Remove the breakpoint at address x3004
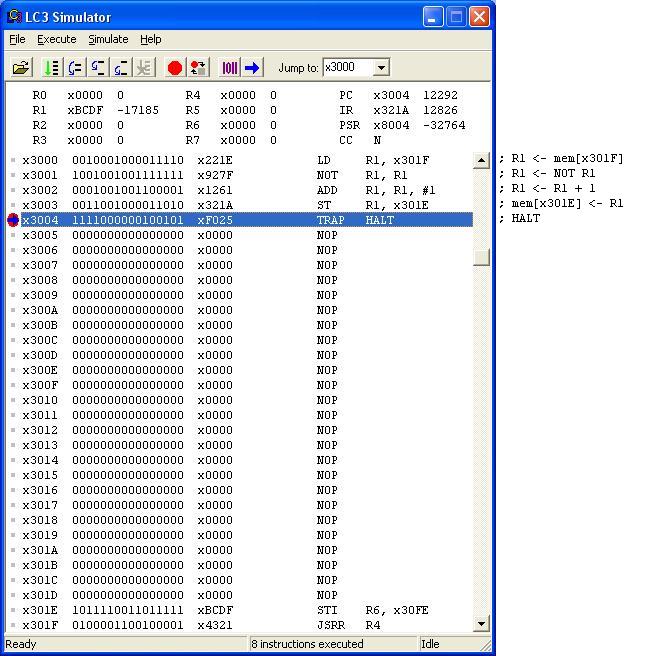The width and height of the screenshot is (663, 656). [x=13, y=220]
